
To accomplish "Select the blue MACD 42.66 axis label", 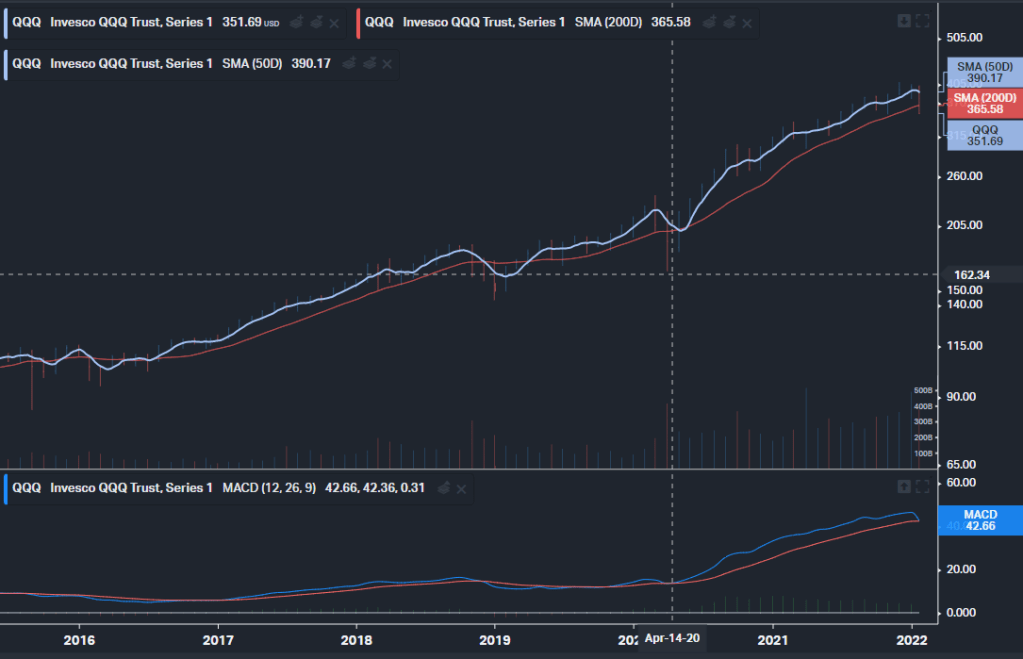I will coord(980,520).
